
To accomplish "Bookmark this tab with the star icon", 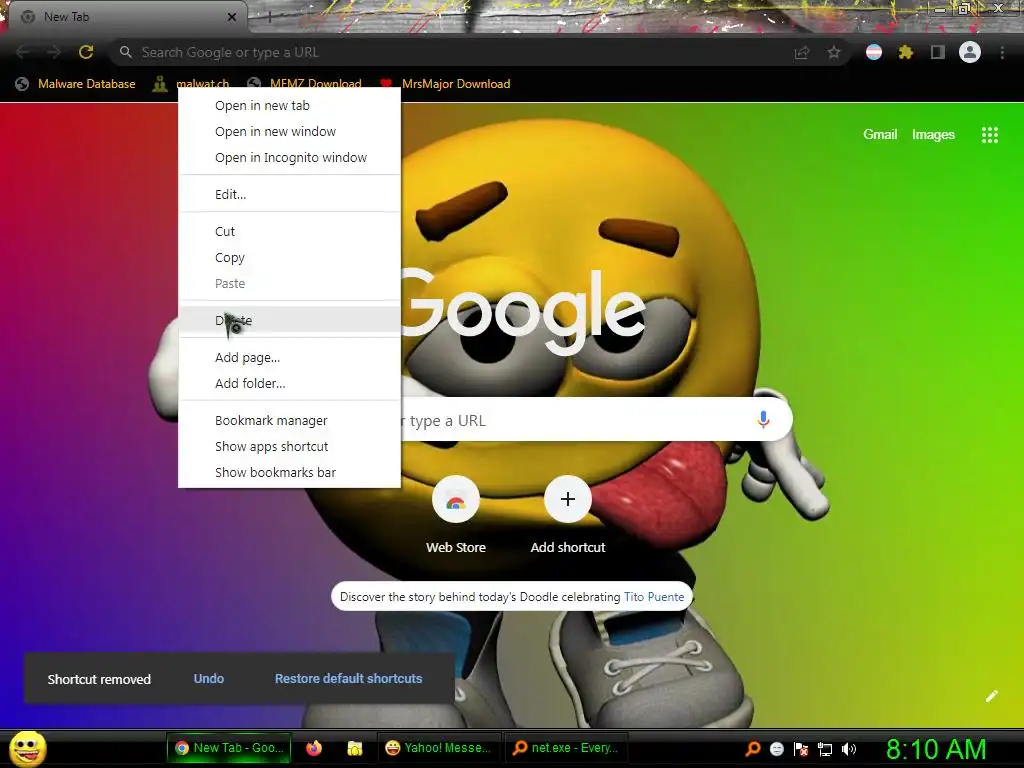I will click(834, 52).
